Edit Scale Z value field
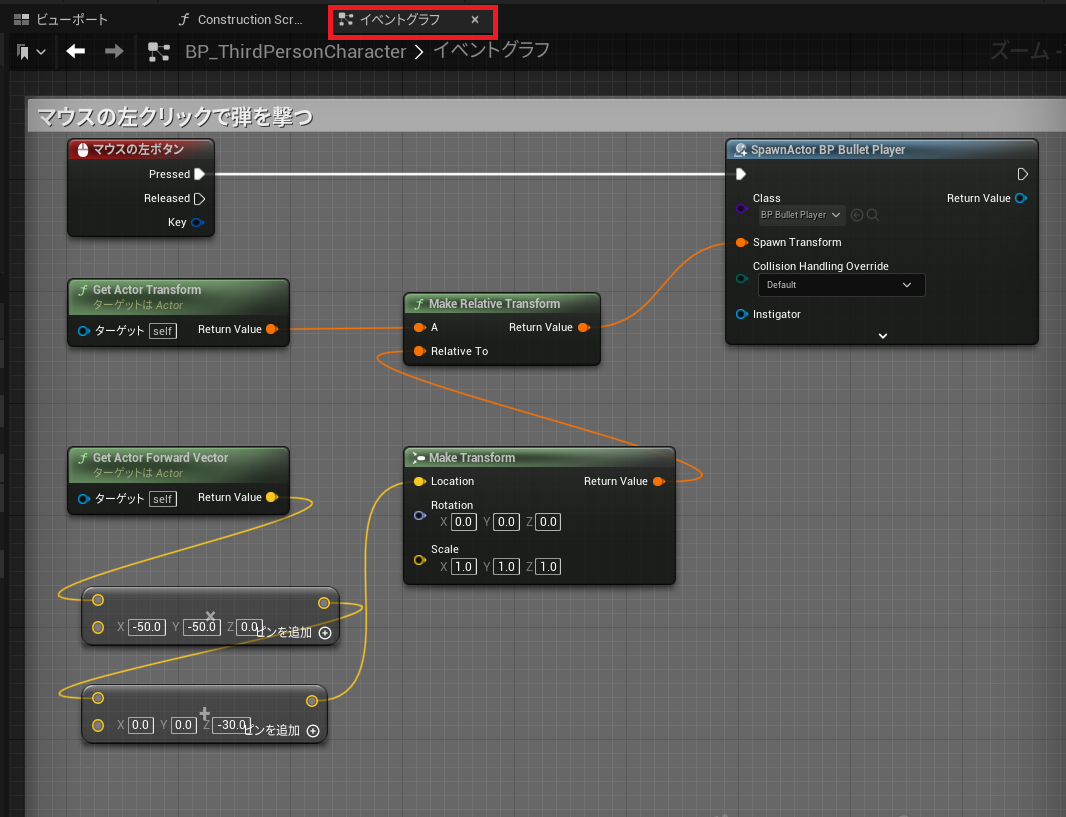 pyautogui.click(x=549, y=567)
